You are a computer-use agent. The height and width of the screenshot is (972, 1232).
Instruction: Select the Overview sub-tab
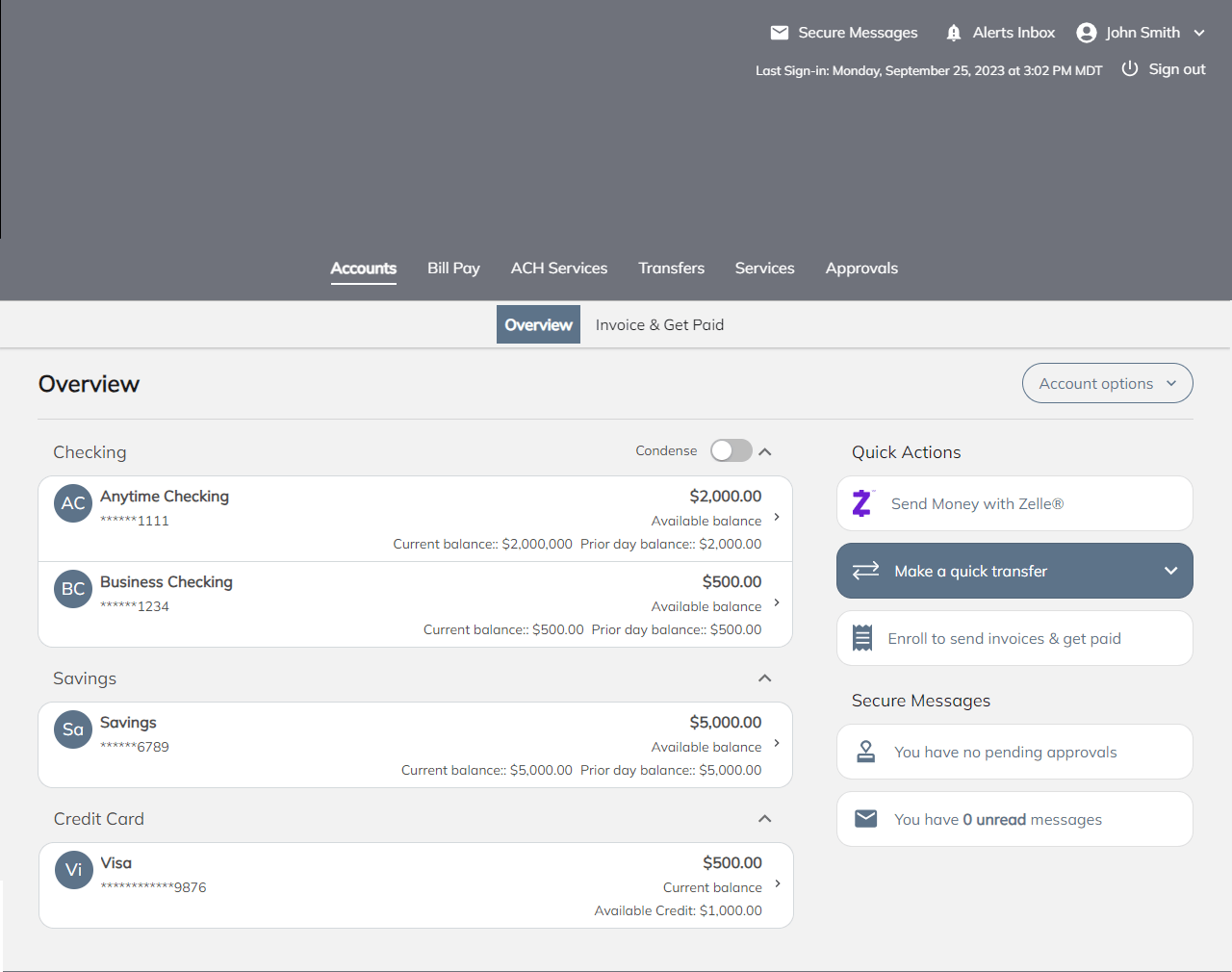coord(538,324)
